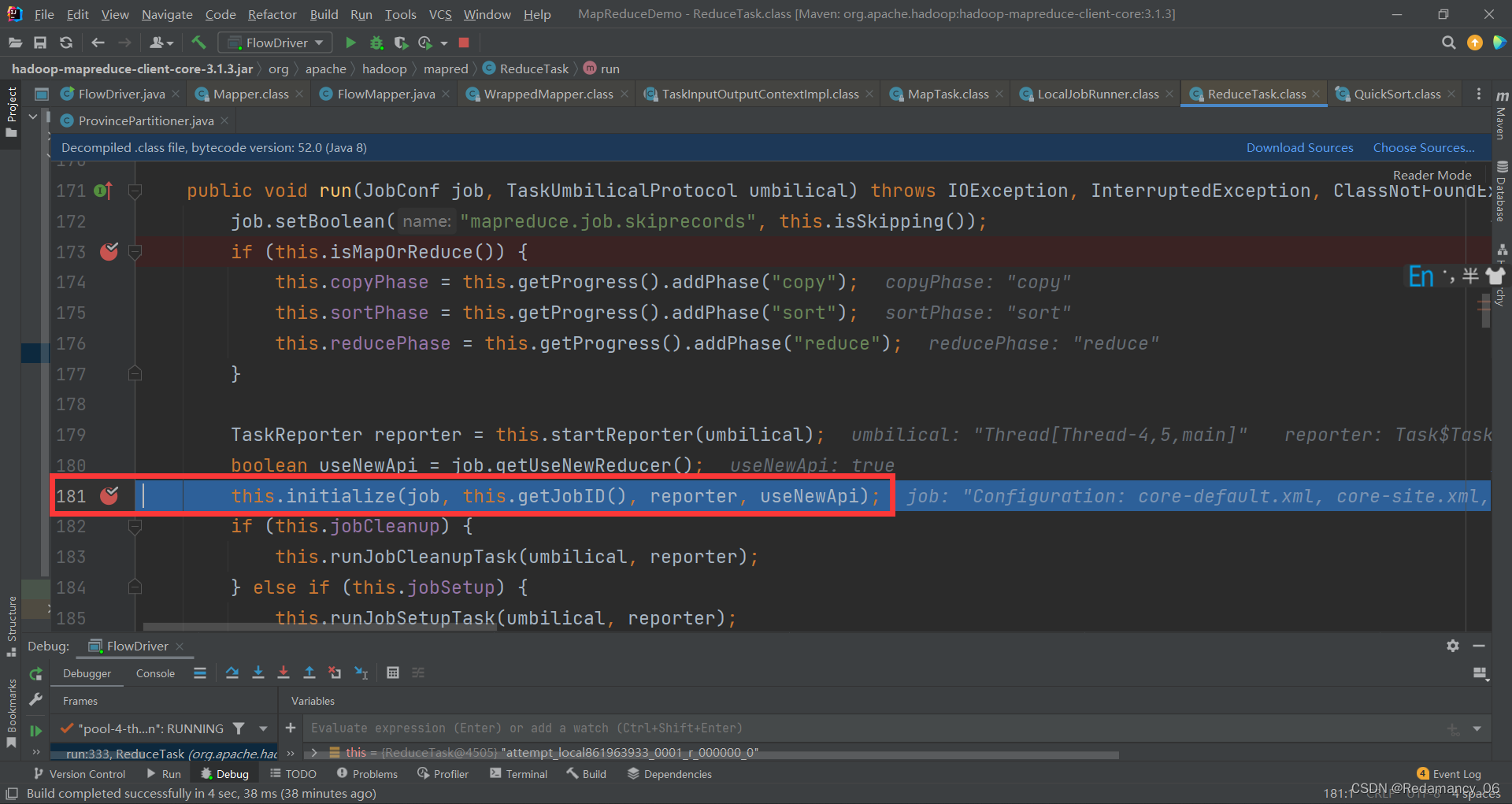Open editor tabs more options menu
The image size is (1512, 804).
tap(1478, 94)
